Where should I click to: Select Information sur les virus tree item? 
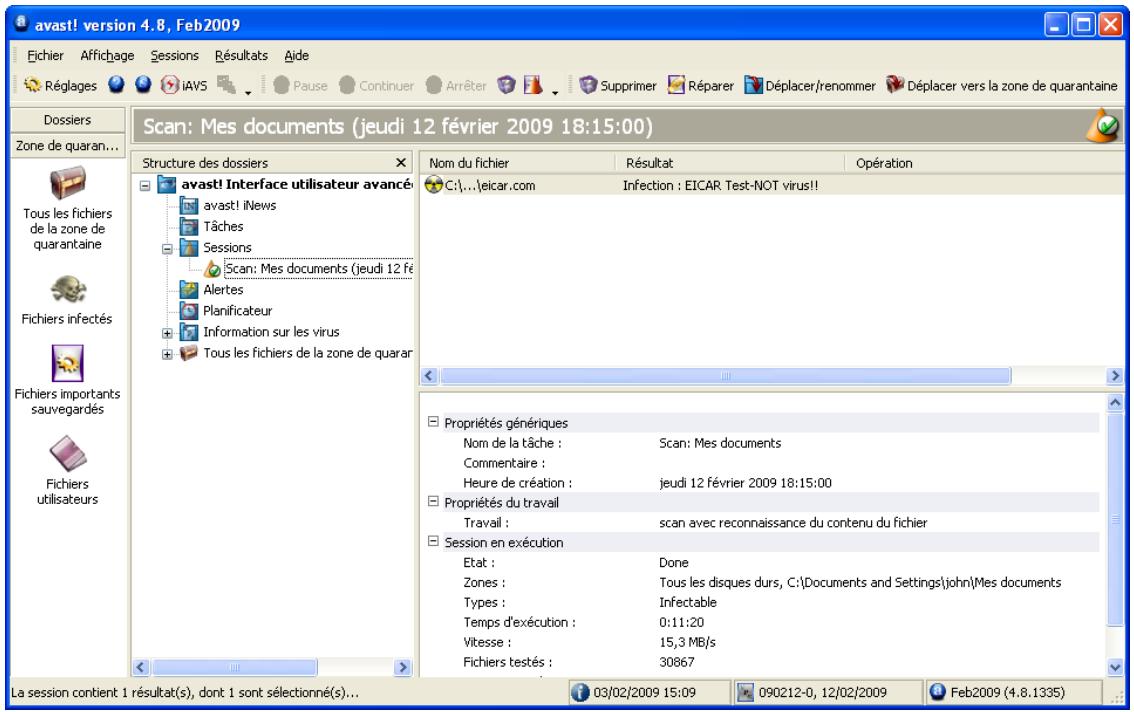[271, 331]
